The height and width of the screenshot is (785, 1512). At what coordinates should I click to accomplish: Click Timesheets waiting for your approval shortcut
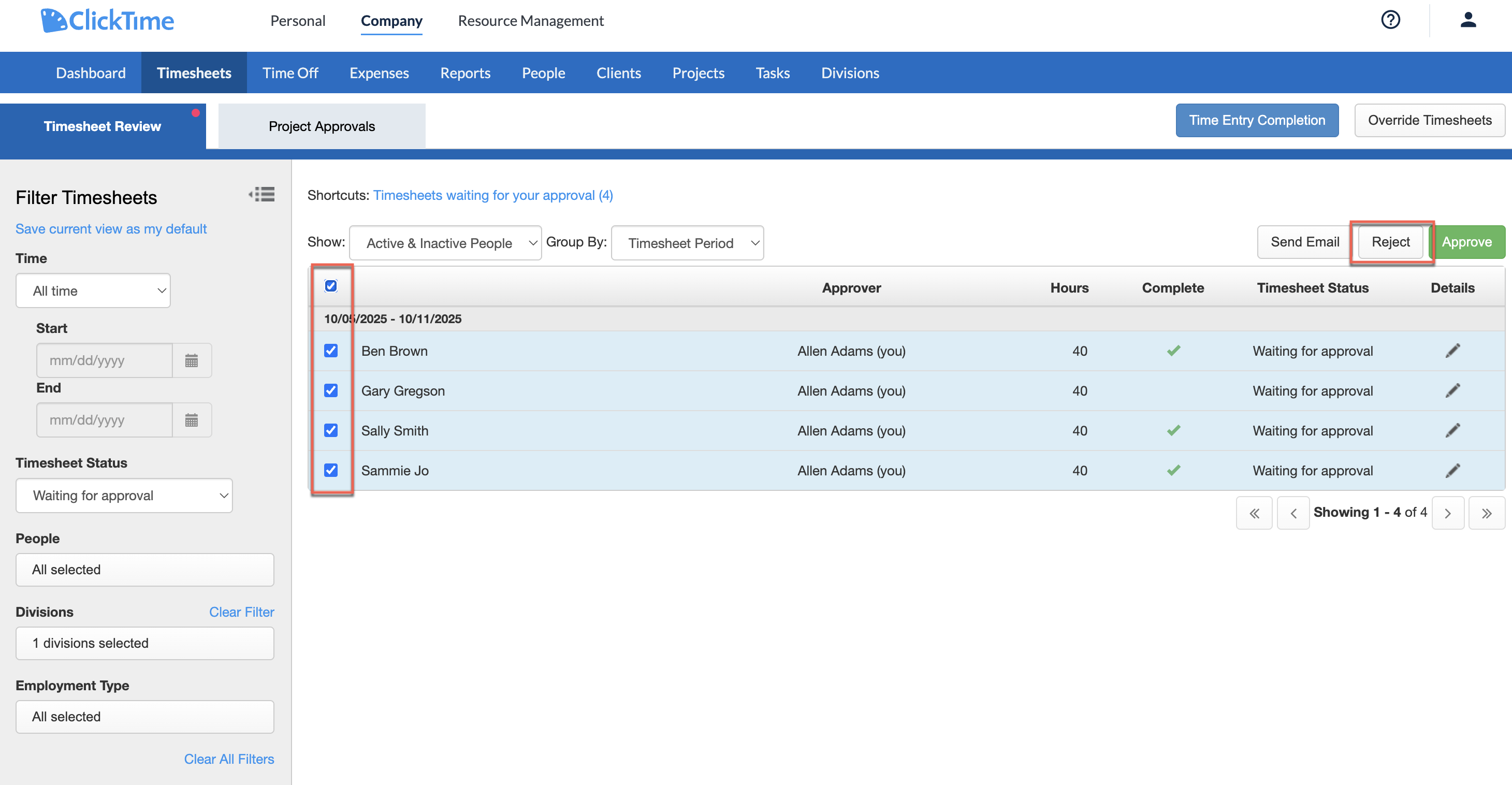493,196
